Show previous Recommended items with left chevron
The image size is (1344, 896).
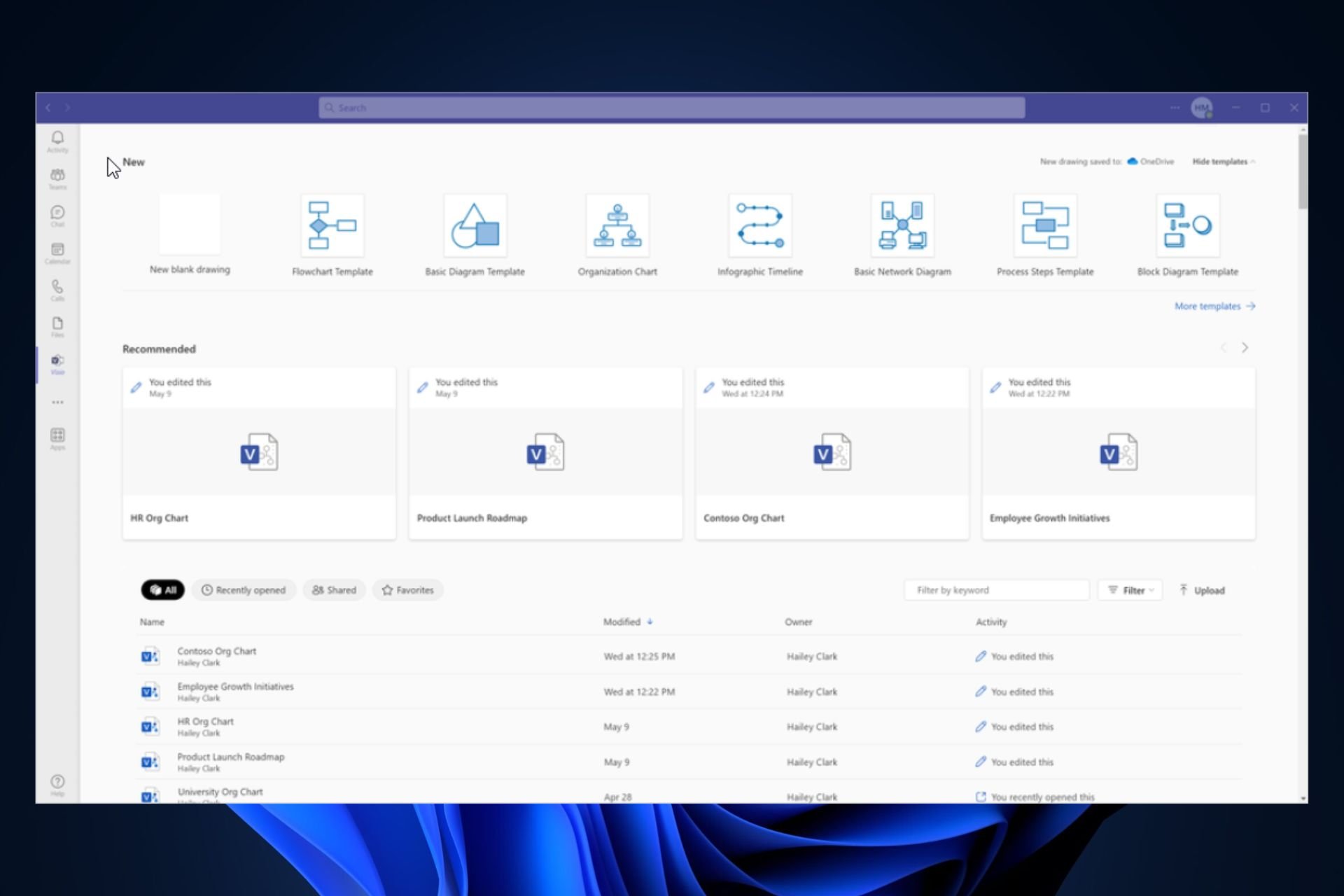(1224, 347)
